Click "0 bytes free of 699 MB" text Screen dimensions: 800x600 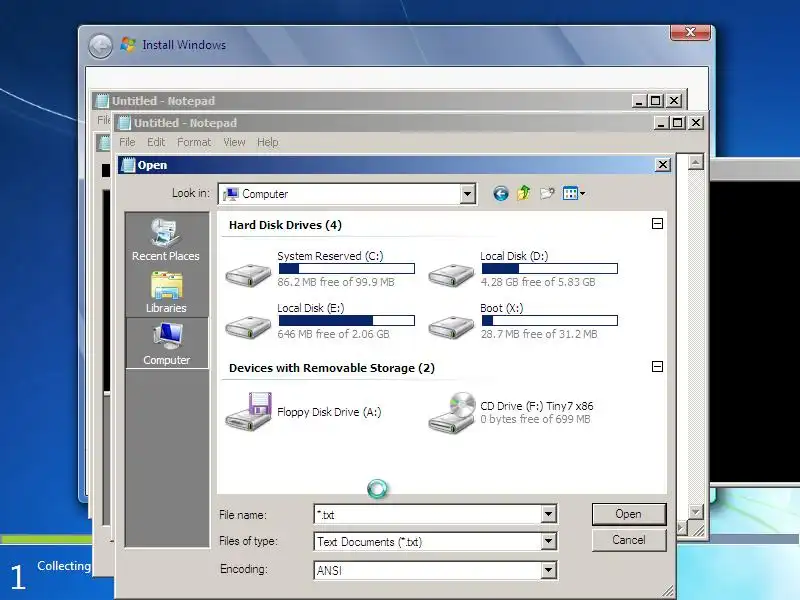[535, 419]
